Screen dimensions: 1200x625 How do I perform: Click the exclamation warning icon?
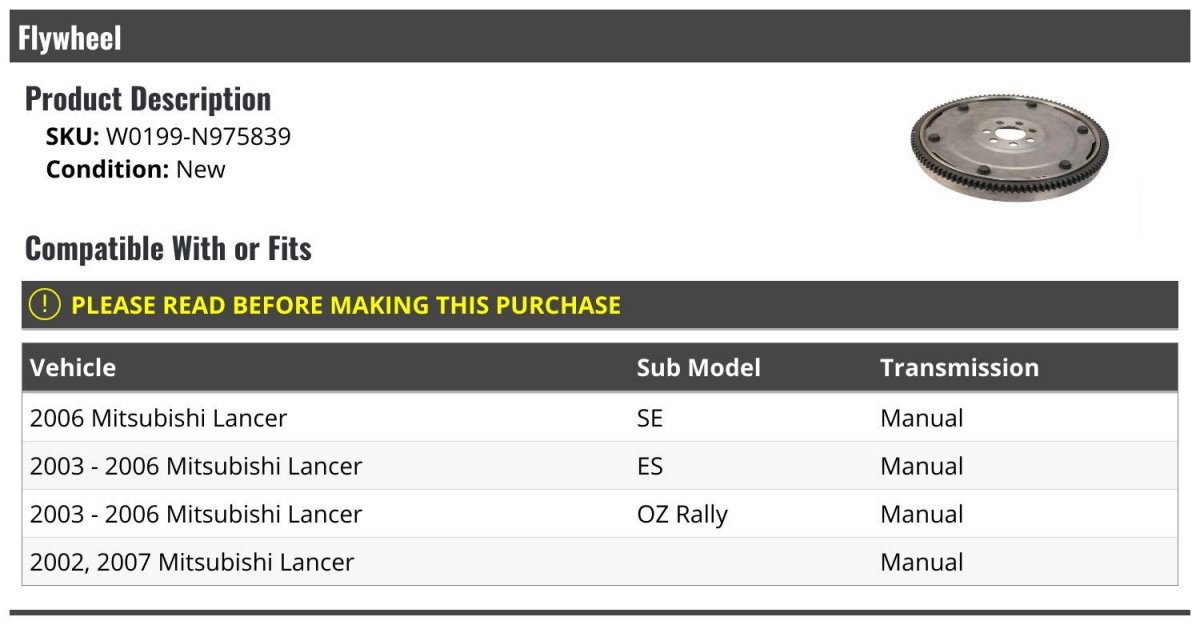tap(45, 305)
